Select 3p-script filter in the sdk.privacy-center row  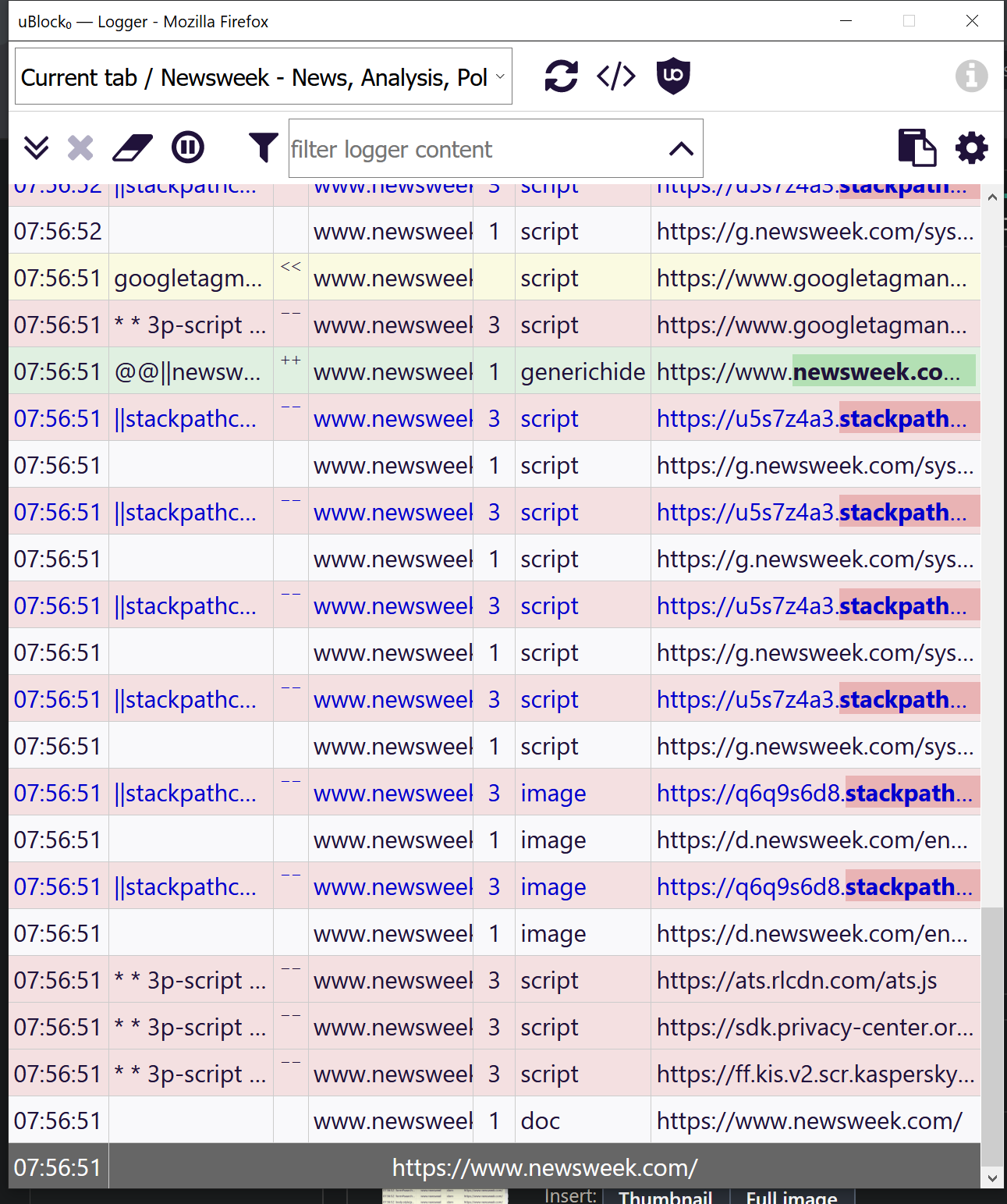point(190,1027)
